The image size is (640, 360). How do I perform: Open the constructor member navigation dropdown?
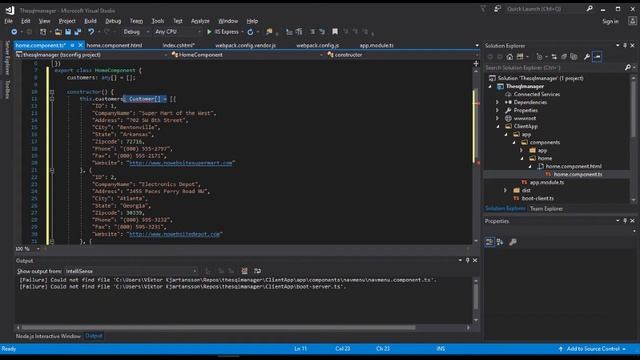click(402, 55)
